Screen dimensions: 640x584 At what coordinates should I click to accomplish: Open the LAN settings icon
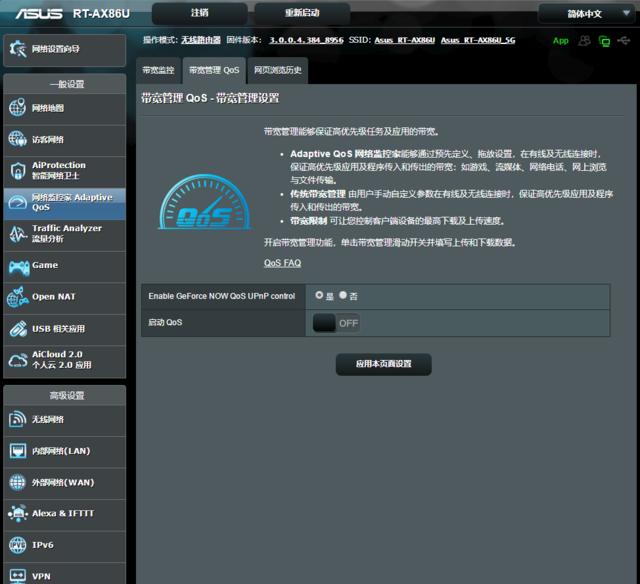pos(18,451)
